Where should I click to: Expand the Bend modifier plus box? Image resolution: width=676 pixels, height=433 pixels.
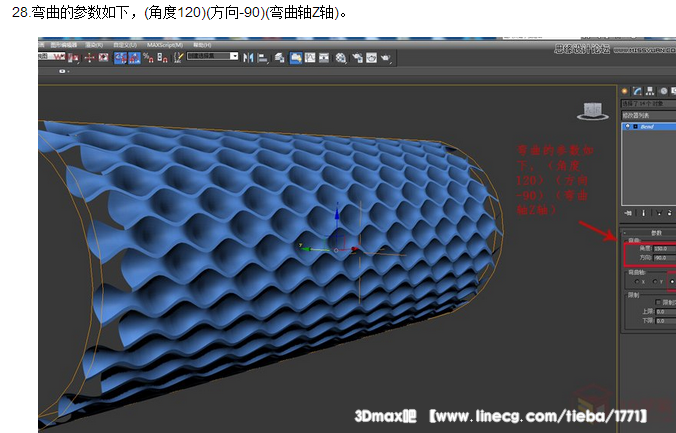pos(635,126)
